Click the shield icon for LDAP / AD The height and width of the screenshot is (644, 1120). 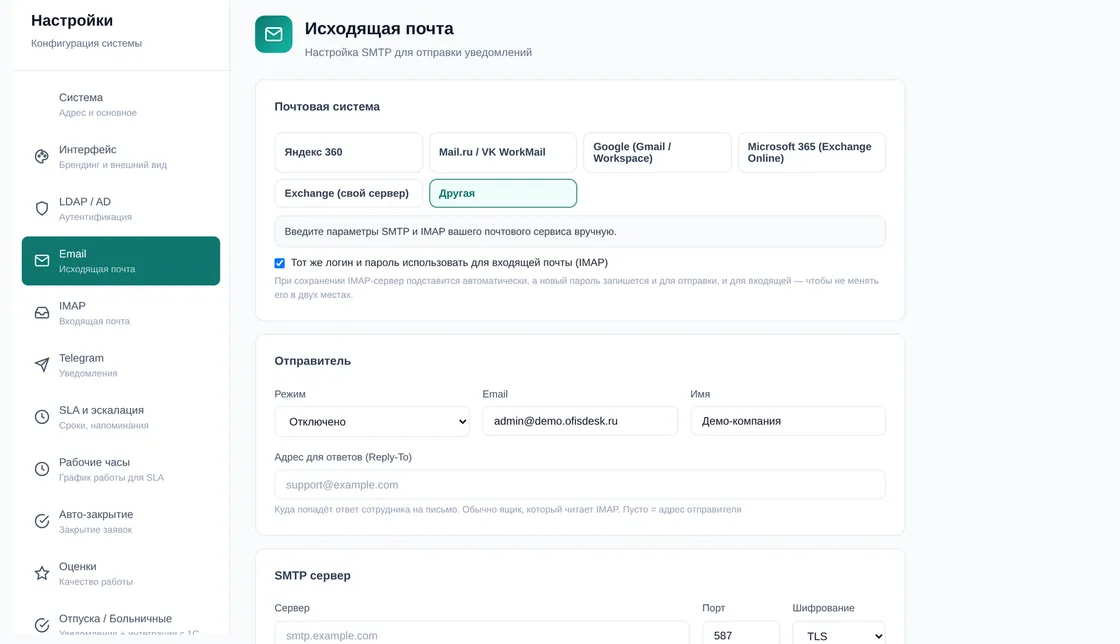[41, 208]
